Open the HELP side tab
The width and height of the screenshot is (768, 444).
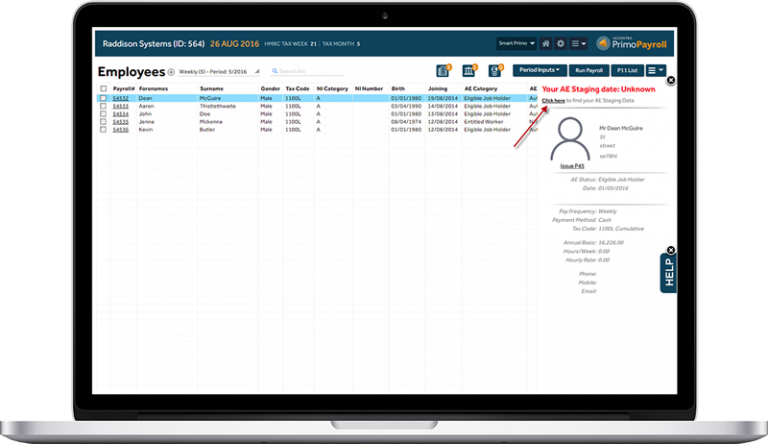(669, 273)
